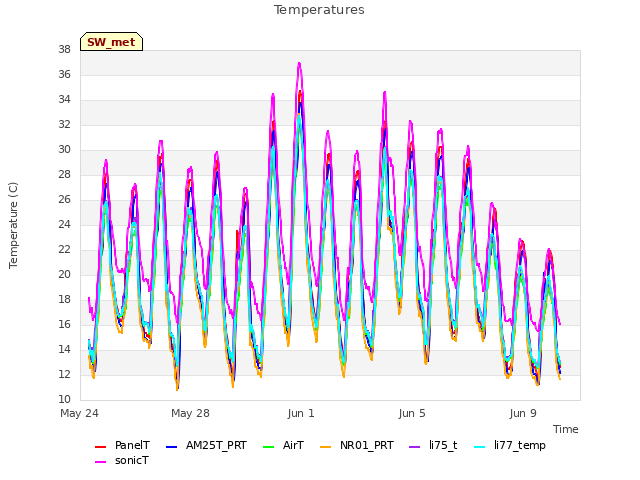Click the 20 y-axis tick label
Screen dimensions: 640x480
point(64,275)
